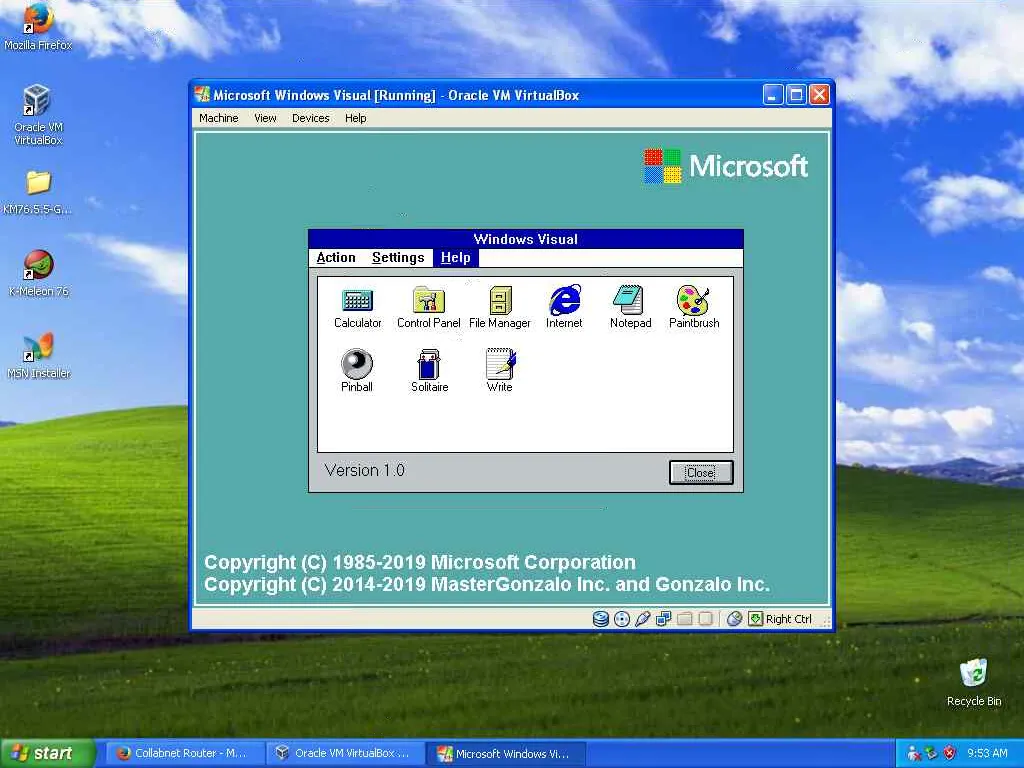Open the Internet Explorer icon
Viewport: 1024px width, 768px height.
[x=564, y=307]
